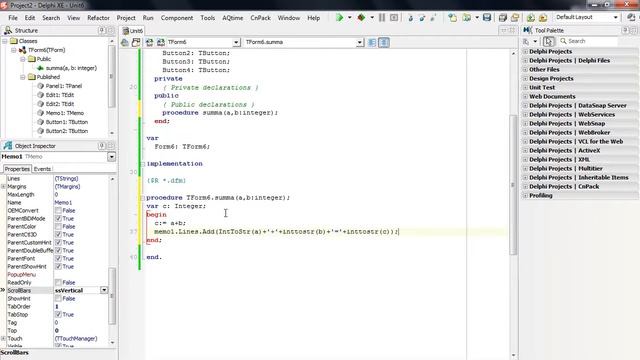Select Button1: TButton in Structure tree
Viewport: 640px width, 360px height.
click(x=67, y=122)
